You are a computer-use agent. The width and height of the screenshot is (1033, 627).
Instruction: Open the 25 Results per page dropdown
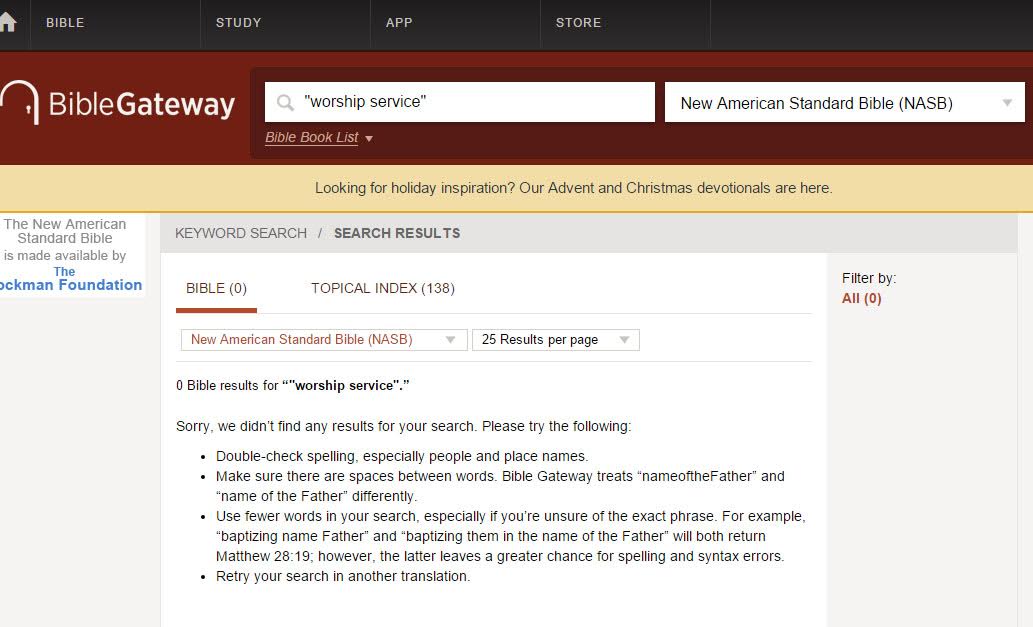tap(555, 340)
